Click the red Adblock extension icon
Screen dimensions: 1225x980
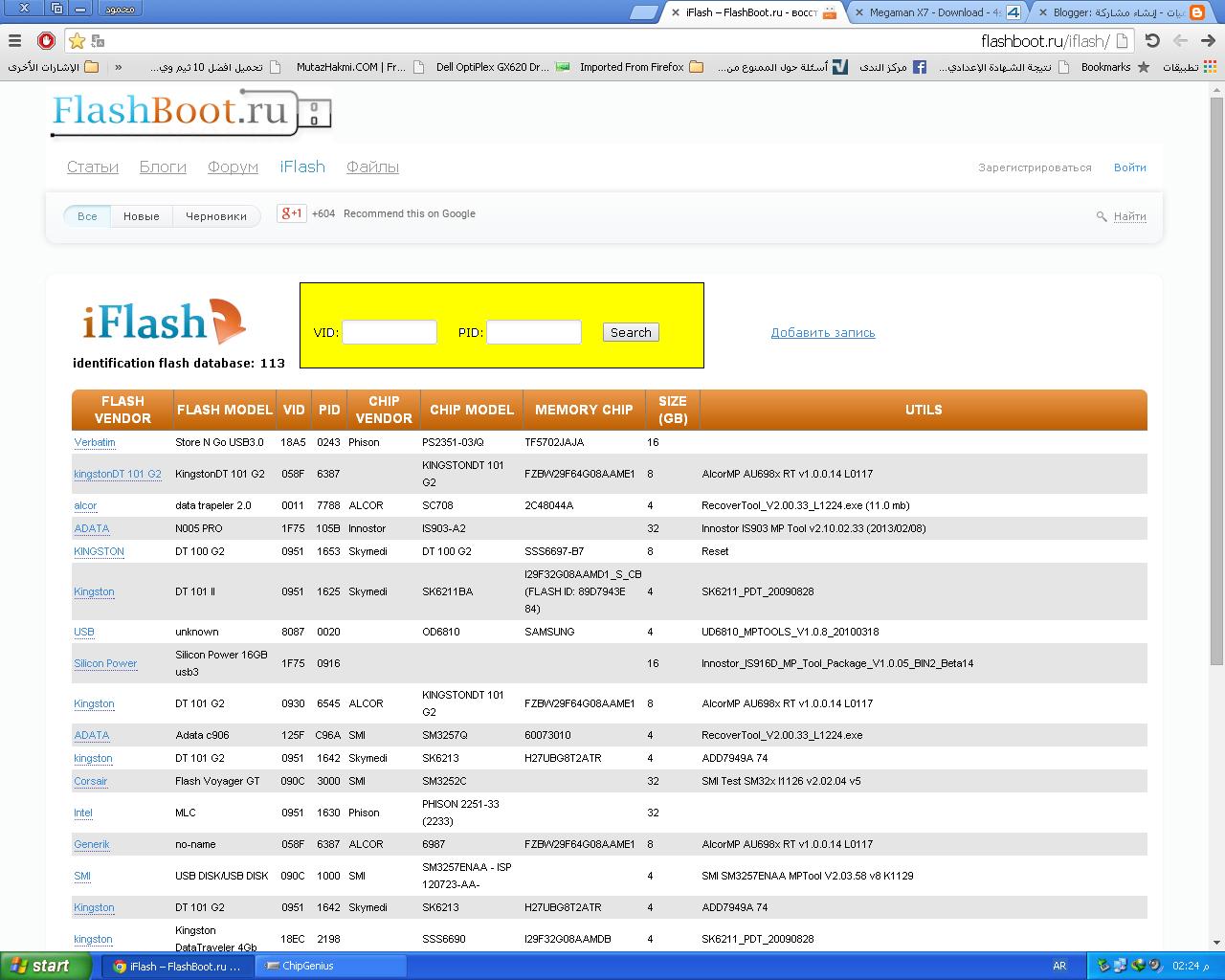click(46, 40)
